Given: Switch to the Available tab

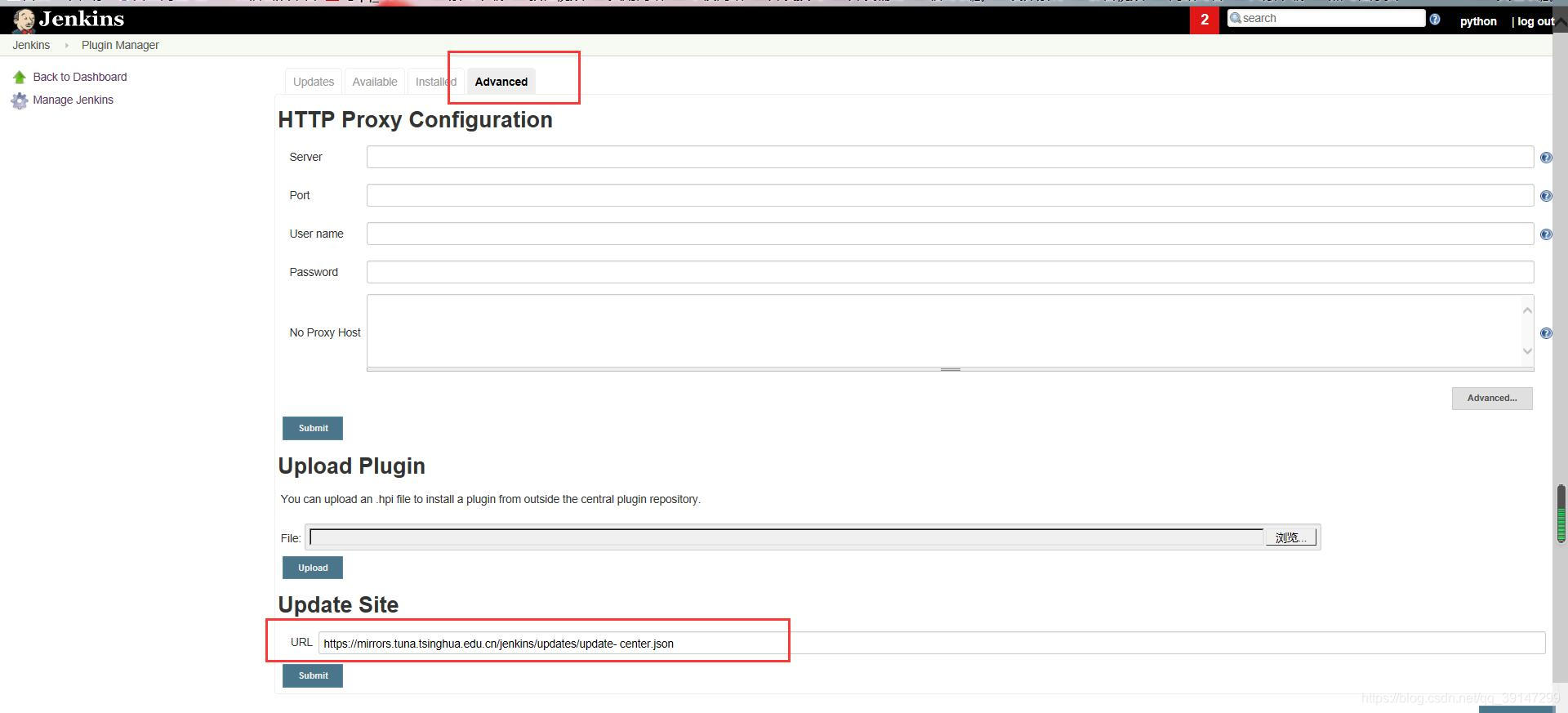Looking at the screenshot, I should point(375,82).
